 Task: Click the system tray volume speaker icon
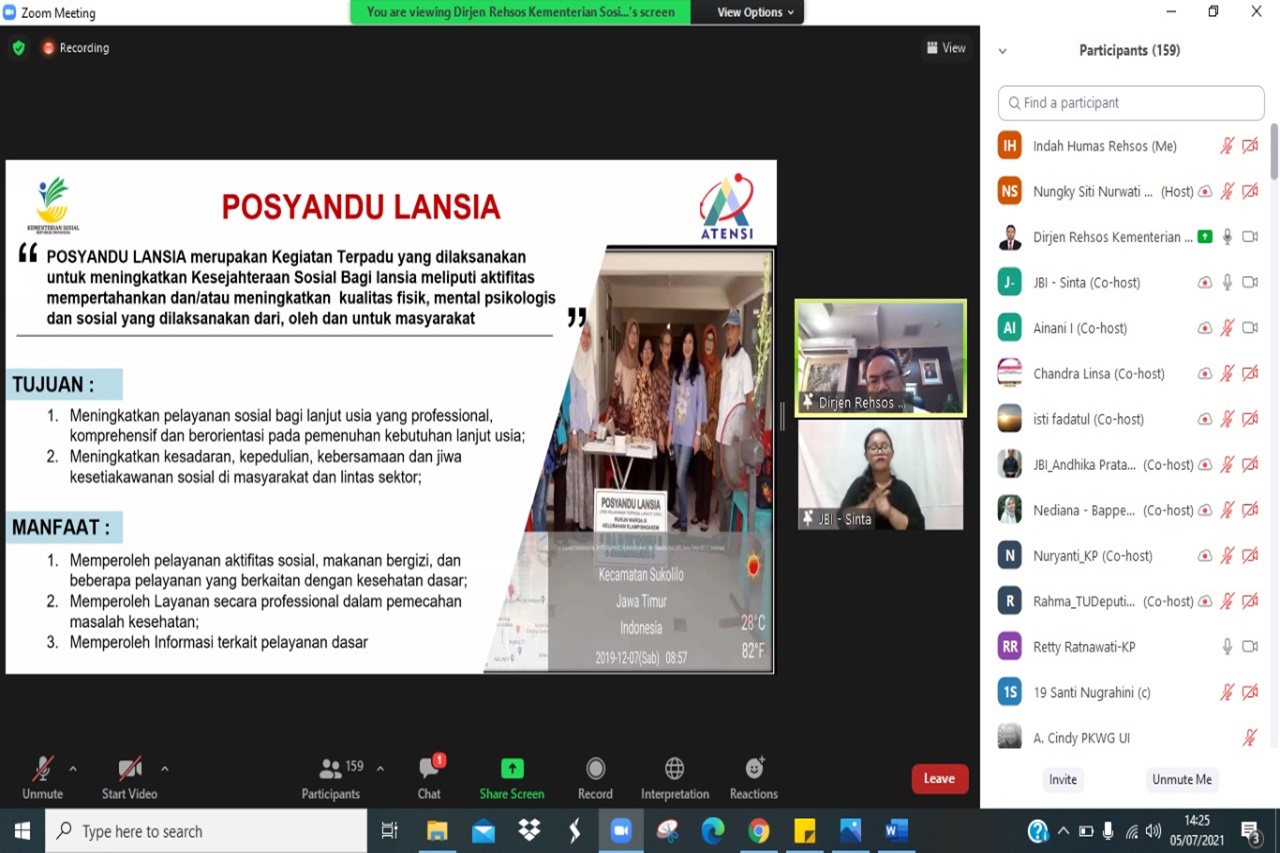click(x=1154, y=831)
